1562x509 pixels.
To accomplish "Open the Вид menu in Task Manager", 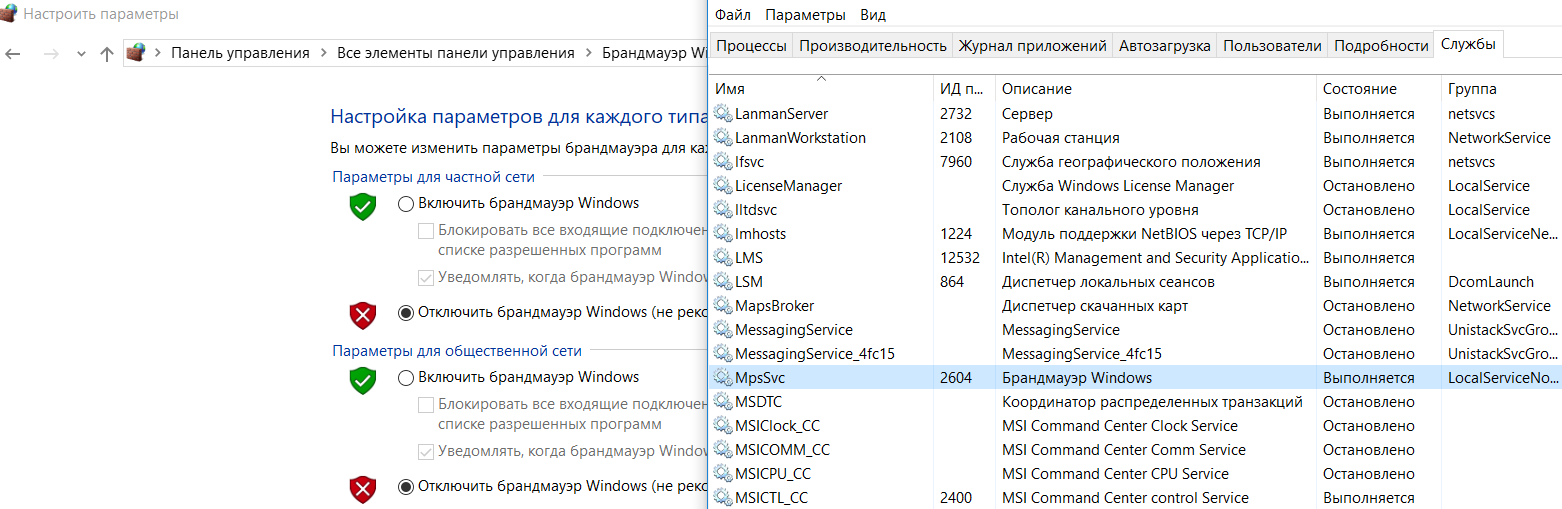I will tap(873, 15).
